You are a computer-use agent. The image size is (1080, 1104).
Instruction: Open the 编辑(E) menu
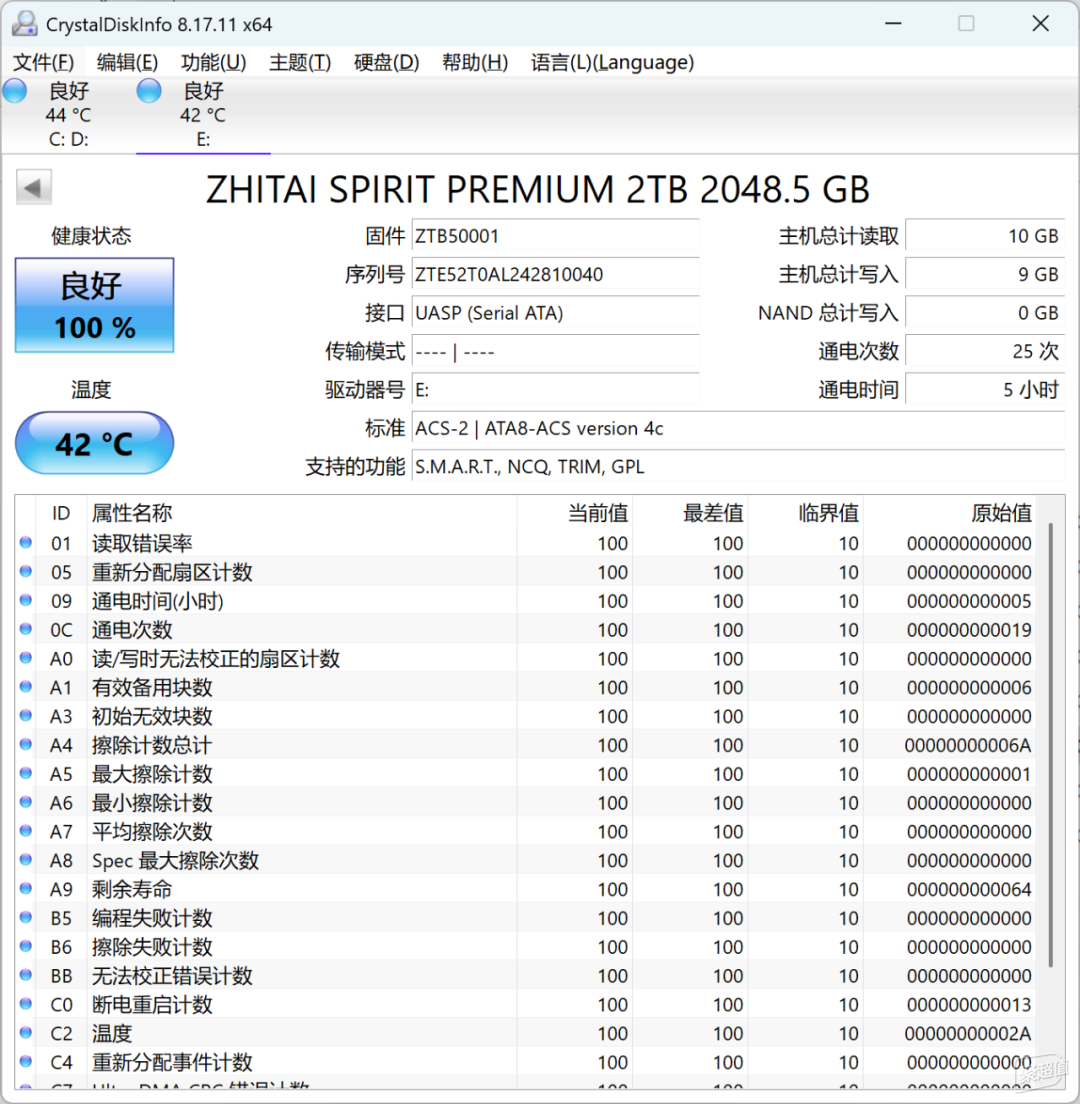click(127, 63)
